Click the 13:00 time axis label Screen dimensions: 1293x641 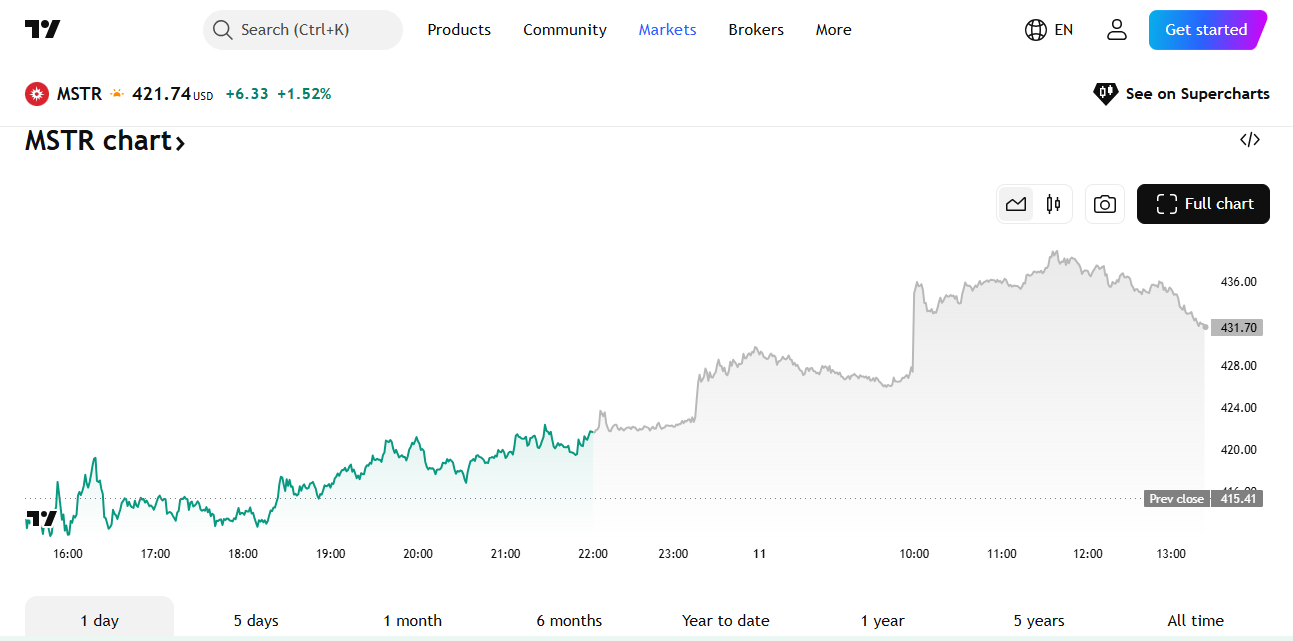1171,554
